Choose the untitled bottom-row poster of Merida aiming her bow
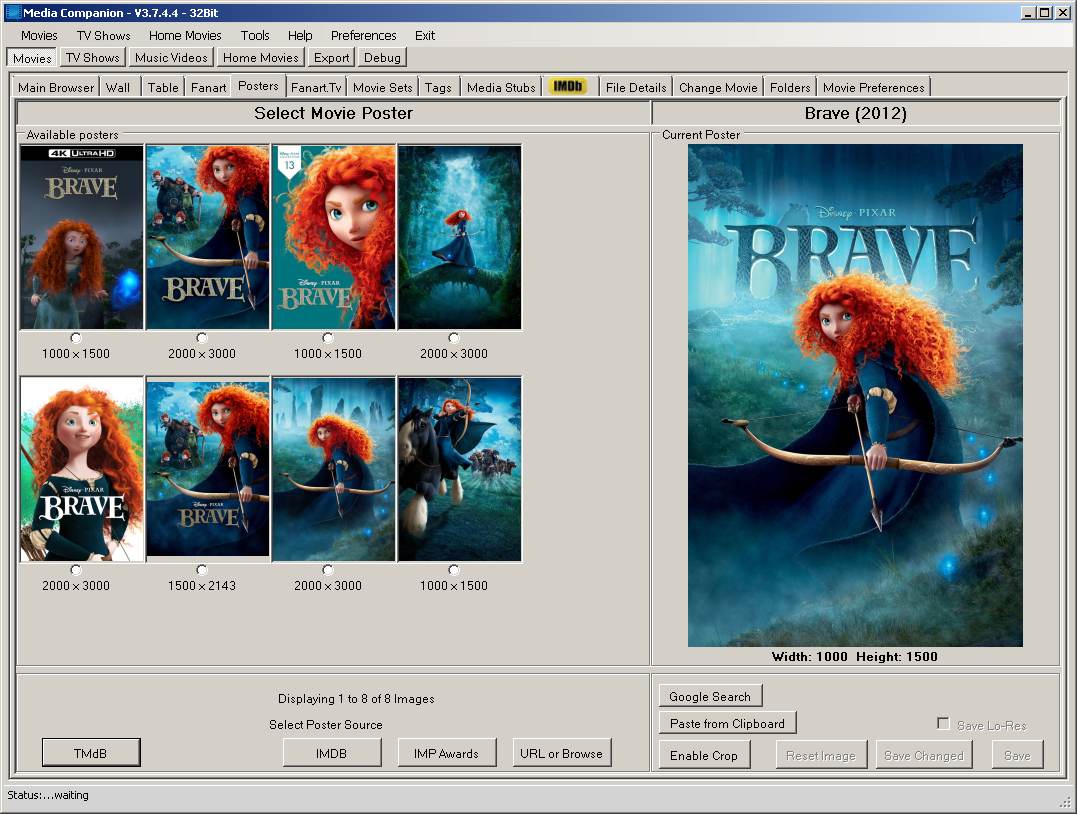1077x814 pixels. pos(334,469)
